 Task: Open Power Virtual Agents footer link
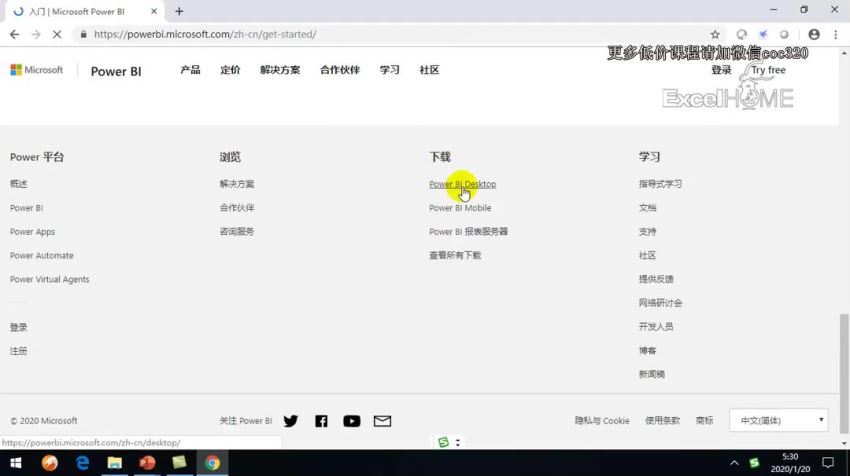[x=49, y=279]
